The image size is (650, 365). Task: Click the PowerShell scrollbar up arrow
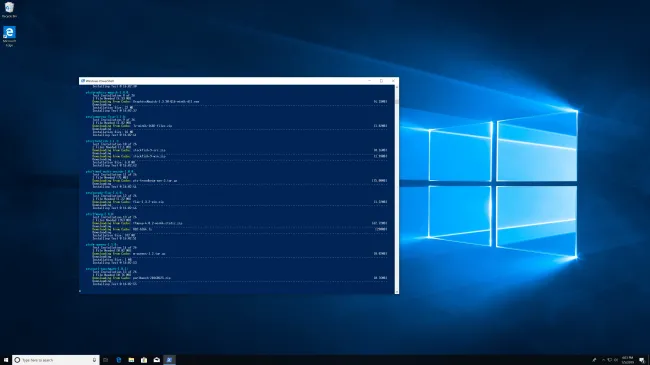[397, 87]
